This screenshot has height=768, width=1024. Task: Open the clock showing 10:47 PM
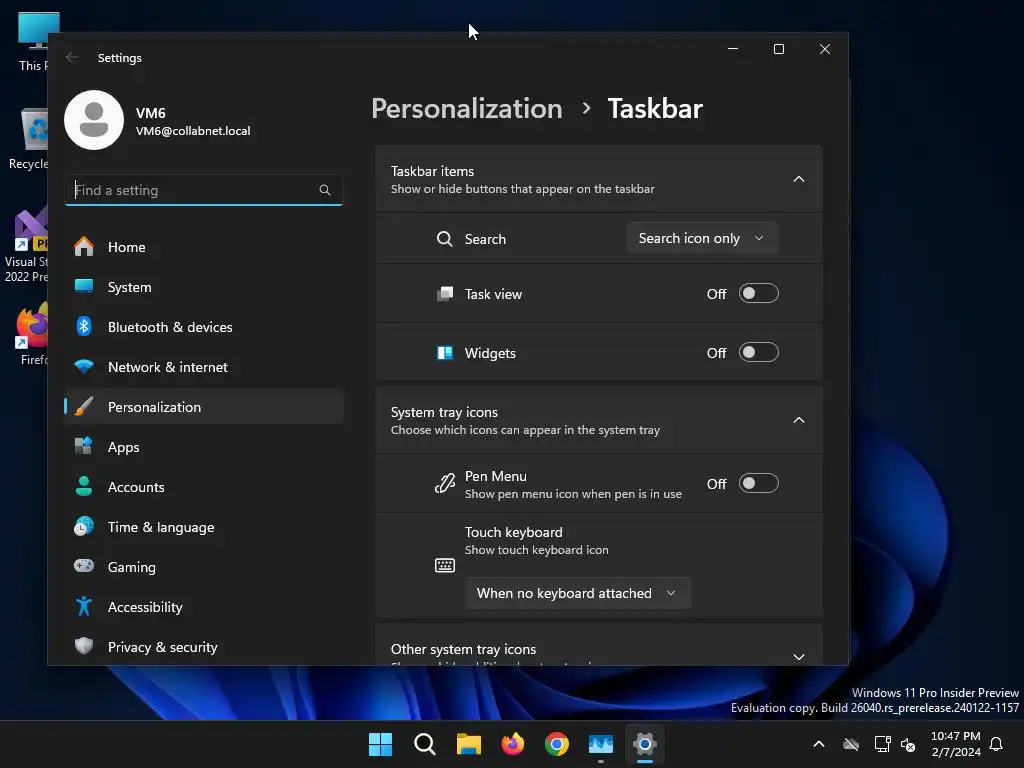coord(955,744)
